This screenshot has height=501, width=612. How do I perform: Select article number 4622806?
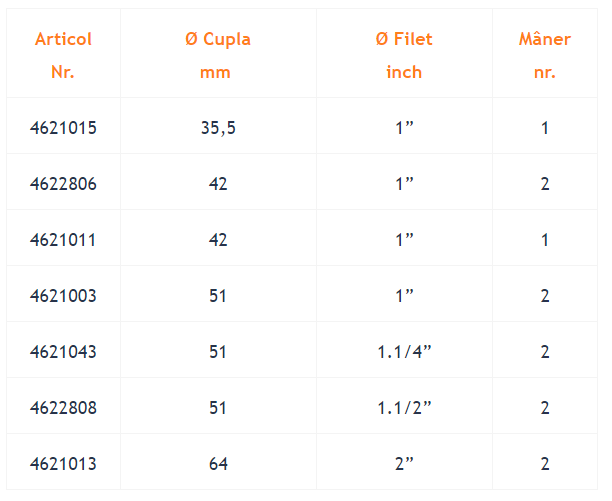click(63, 184)
